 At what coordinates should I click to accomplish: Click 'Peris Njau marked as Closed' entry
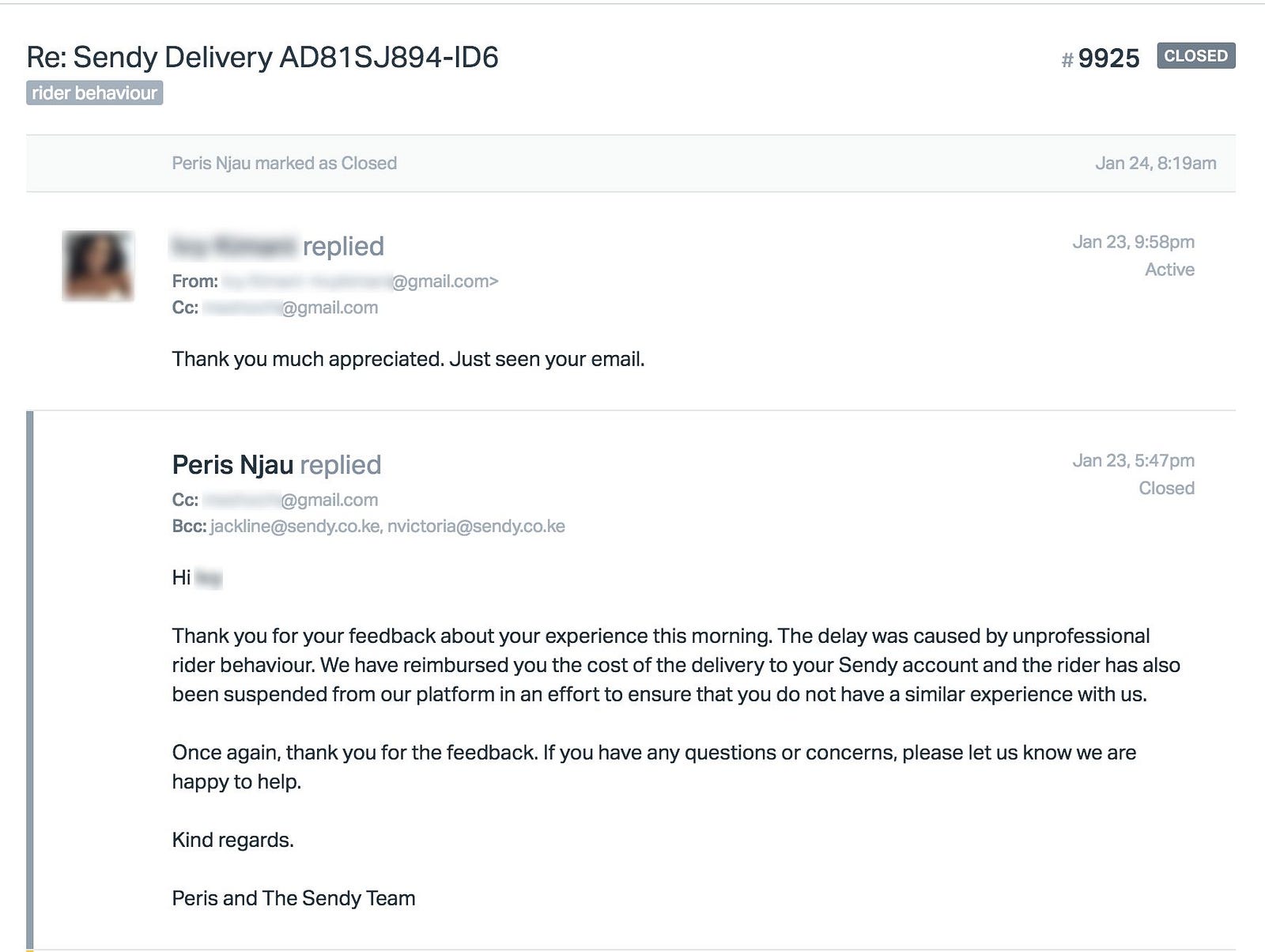(285, 163)
